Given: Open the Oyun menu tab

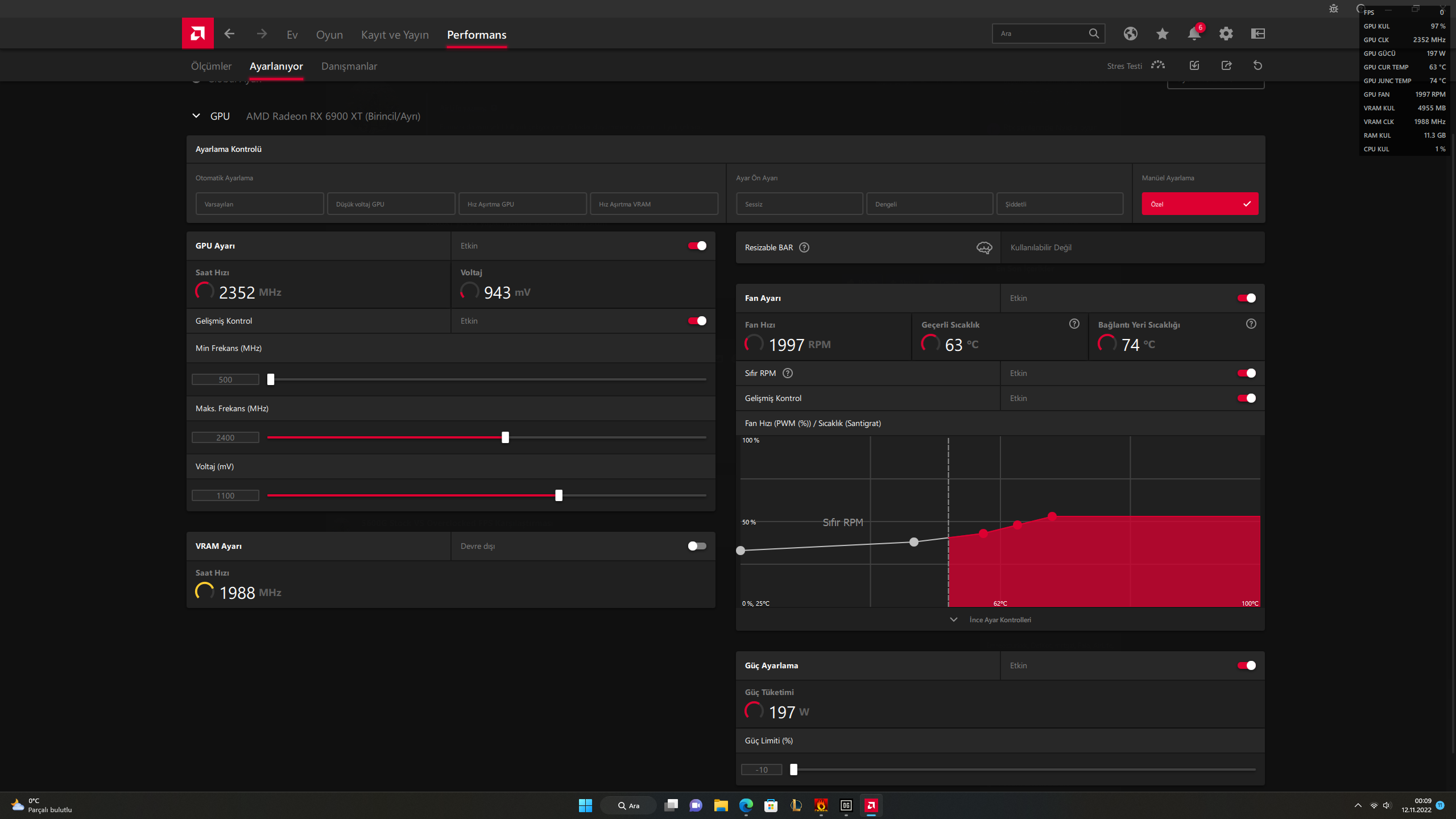Looking at the screenshot, I should coord(329,35).
